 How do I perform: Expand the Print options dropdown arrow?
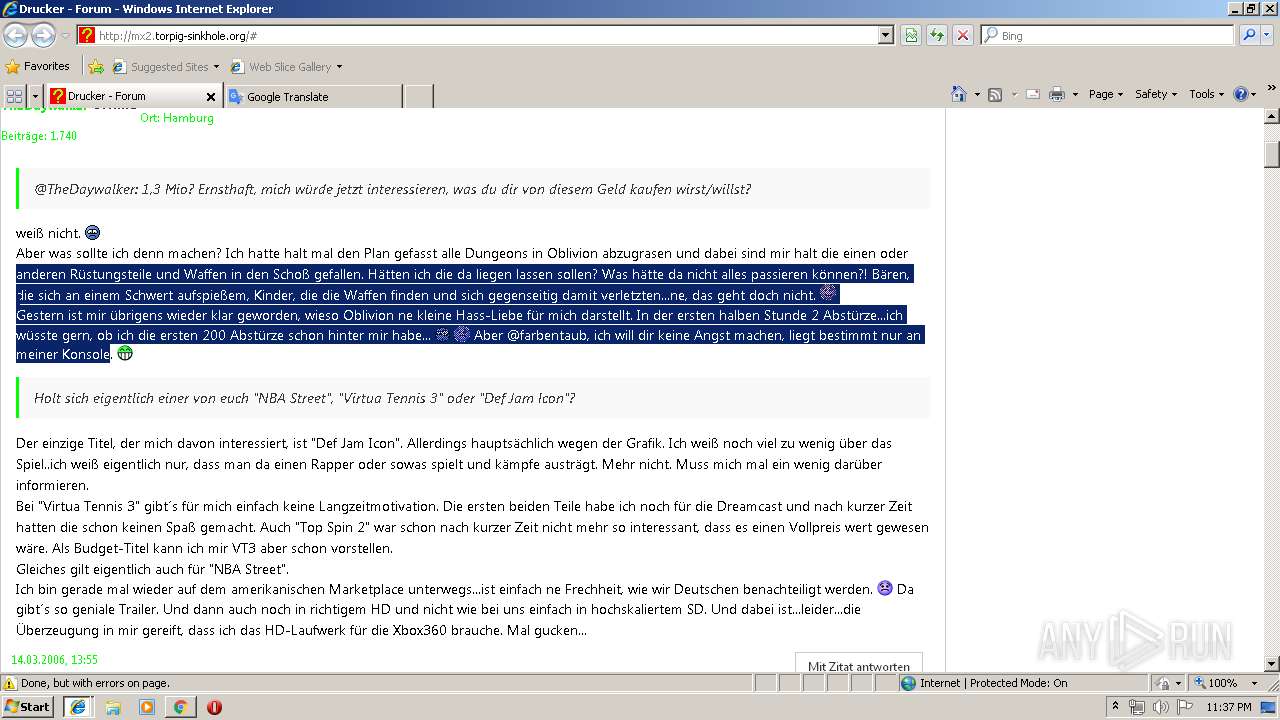1075,95
